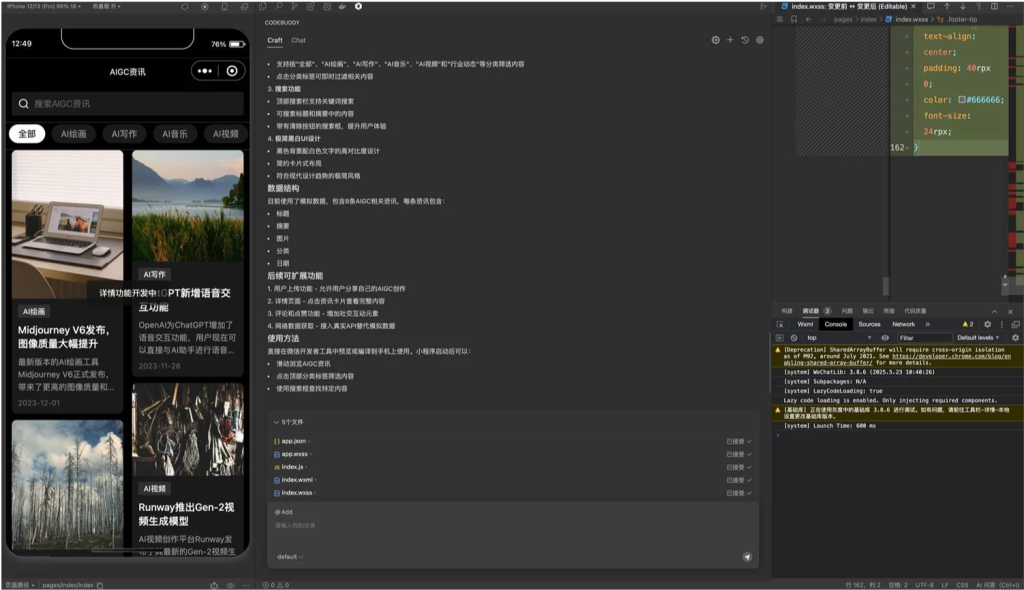Viewport: 1024px width, 590px height.
Task: Open the Midjourney V6 news card image
Action: tap(67, 224)
